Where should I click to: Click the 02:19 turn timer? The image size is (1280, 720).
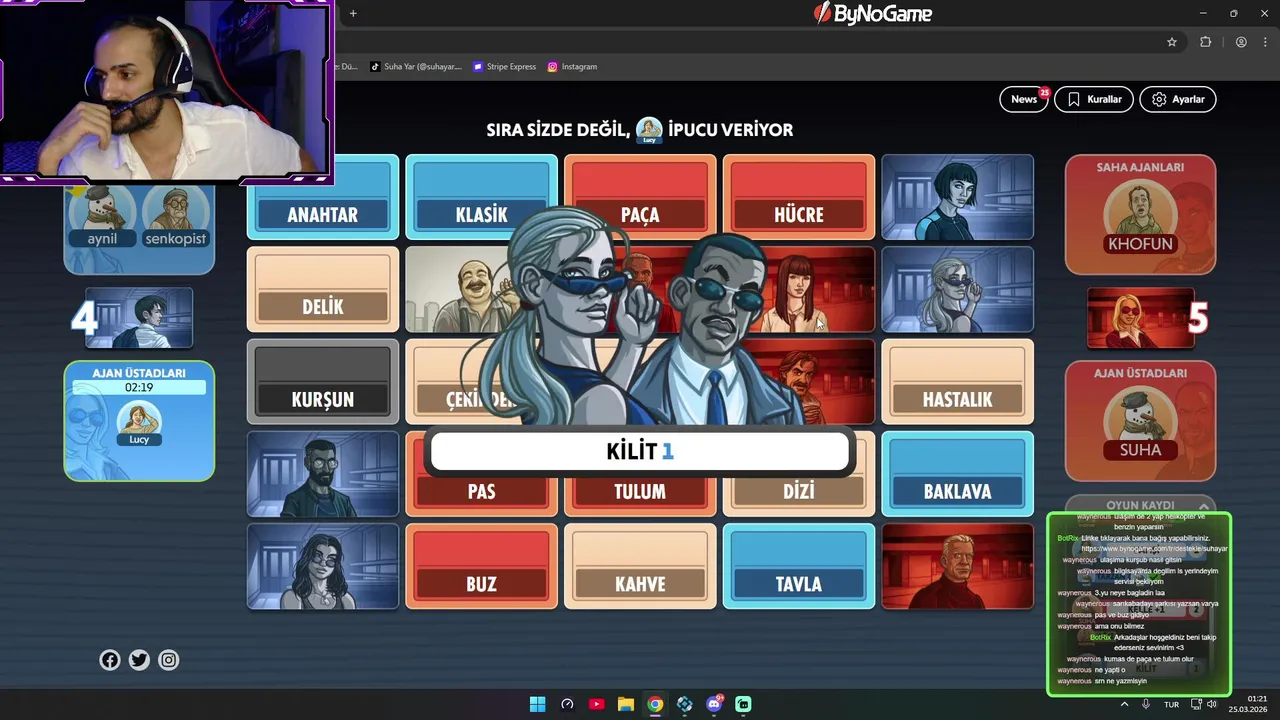pyautogui.click(x=139, y=387)
